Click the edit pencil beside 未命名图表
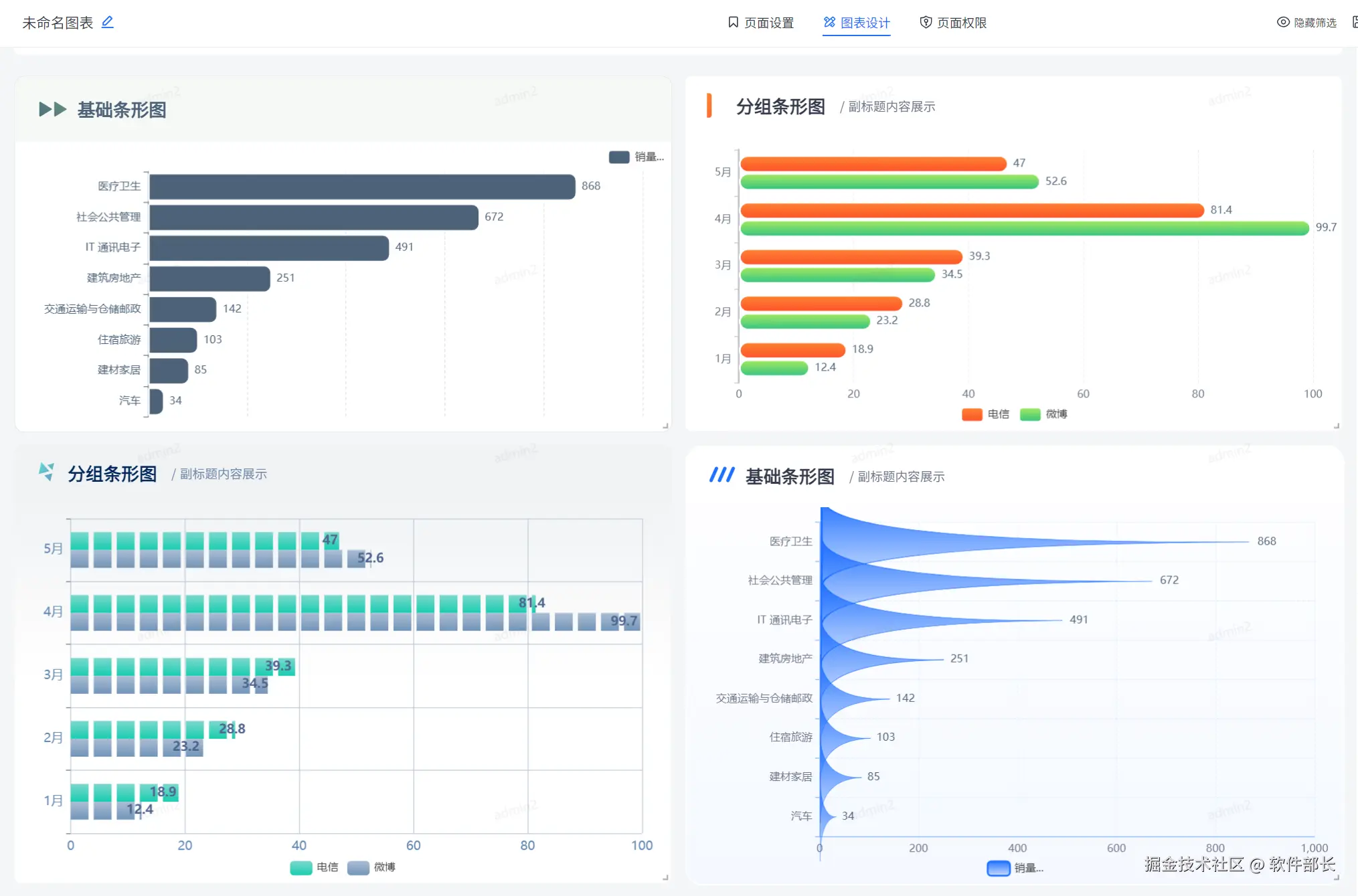Viewport: 1358px width, 896px height. [x=107, y=22]
